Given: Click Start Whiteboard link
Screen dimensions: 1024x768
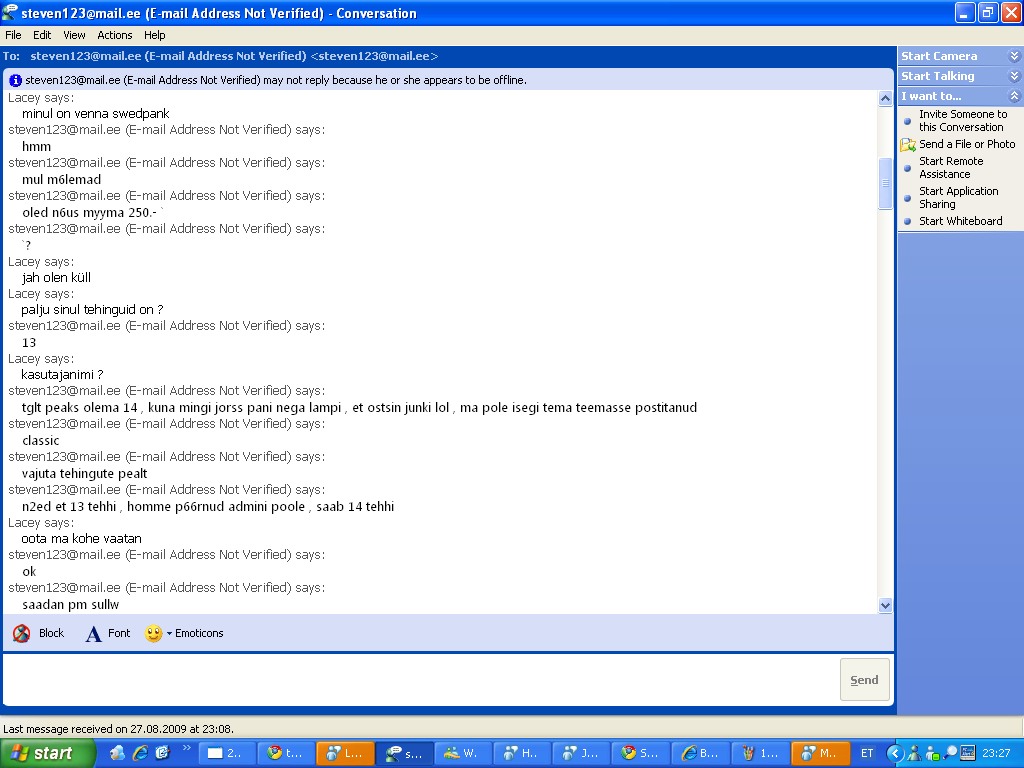Looking at the screenshot, I should tap(960, 221).
